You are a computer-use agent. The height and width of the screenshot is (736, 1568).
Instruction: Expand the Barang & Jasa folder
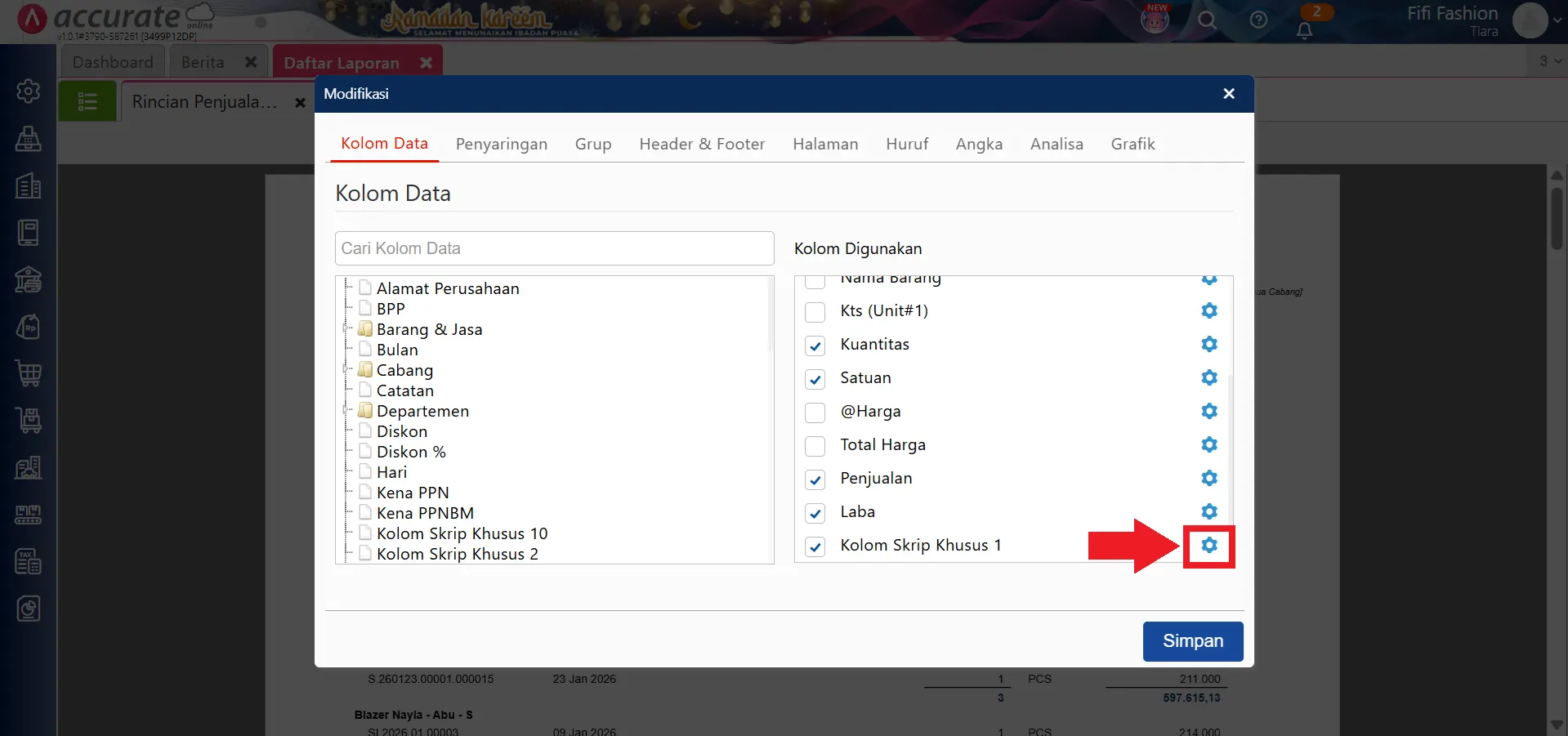tap(347, 329)
